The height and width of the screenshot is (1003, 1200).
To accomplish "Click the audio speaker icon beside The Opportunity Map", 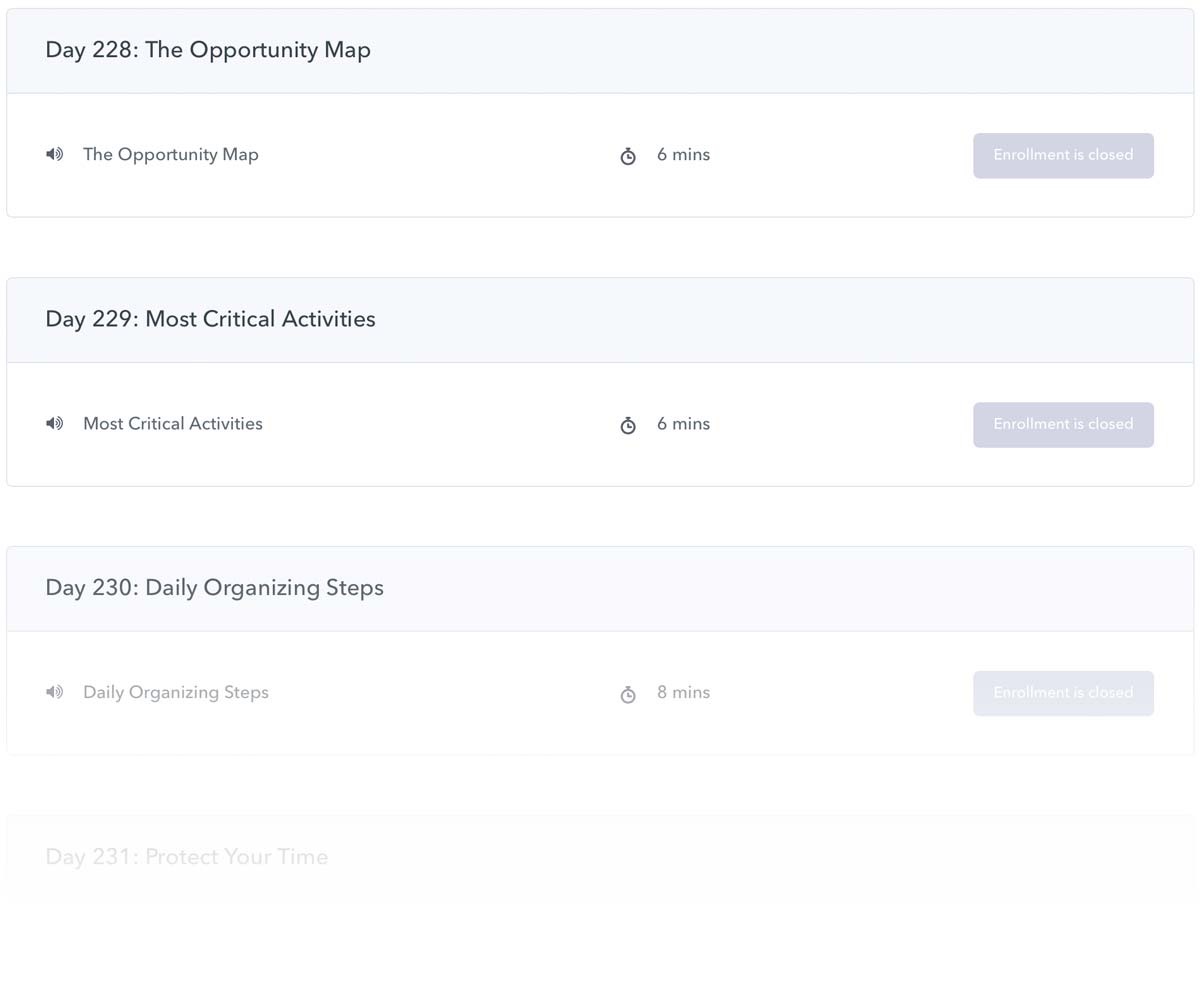I will tap(55, 154).
